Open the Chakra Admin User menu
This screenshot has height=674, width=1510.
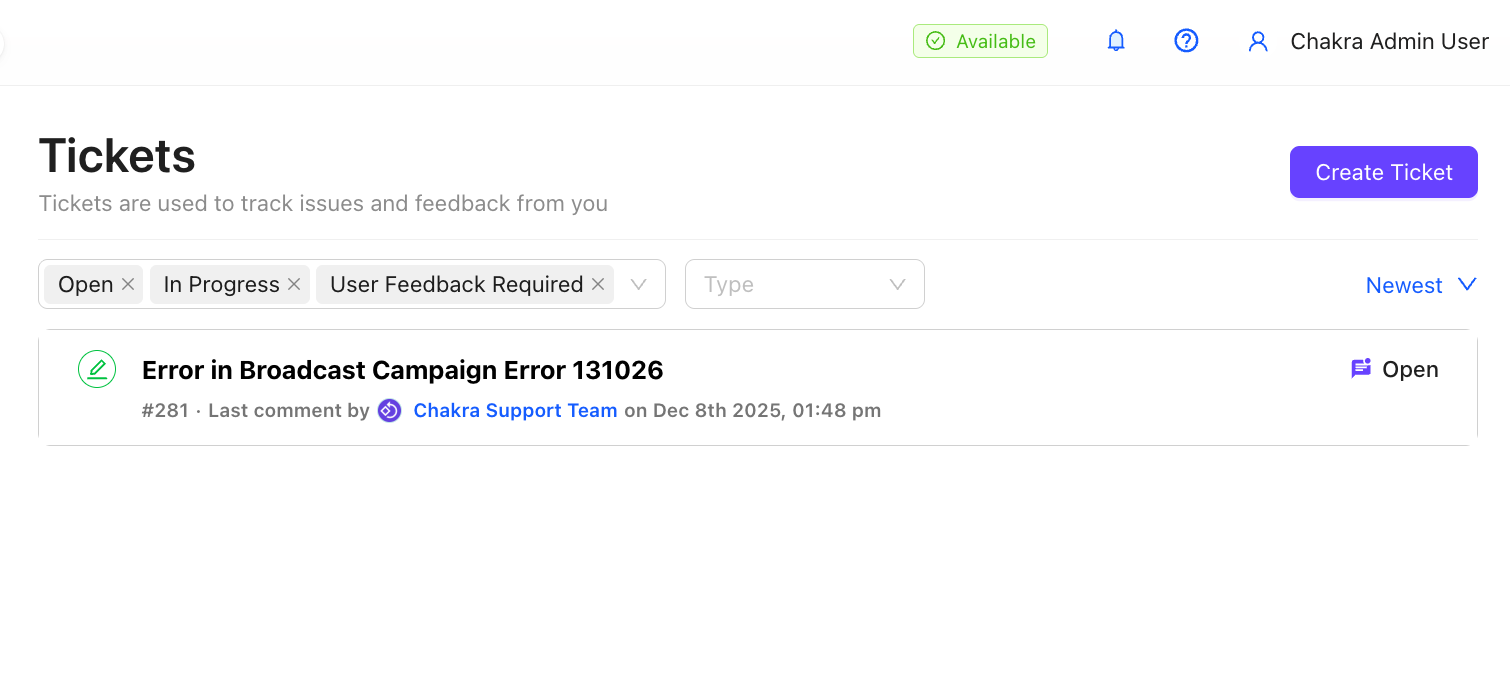1389,41
